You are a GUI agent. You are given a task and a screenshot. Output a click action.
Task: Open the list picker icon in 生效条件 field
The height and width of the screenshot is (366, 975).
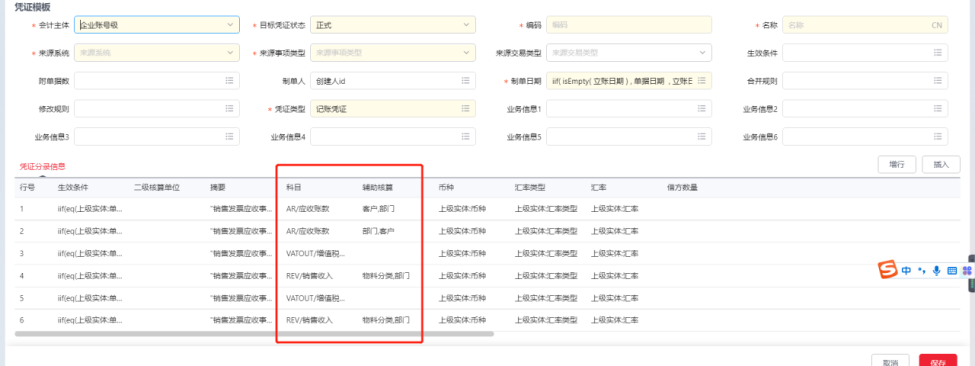(938, 53)
